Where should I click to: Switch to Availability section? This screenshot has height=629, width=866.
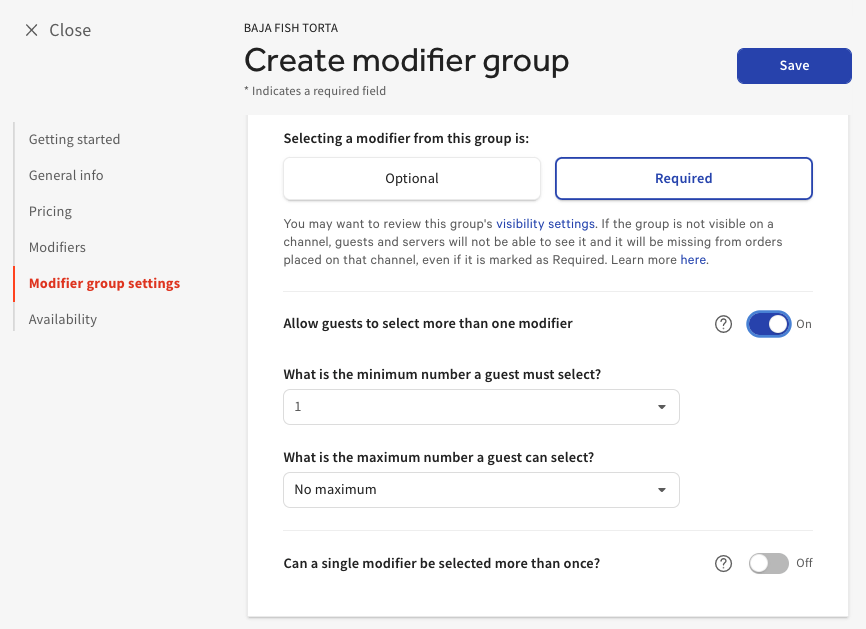click(x=63, y=319)
